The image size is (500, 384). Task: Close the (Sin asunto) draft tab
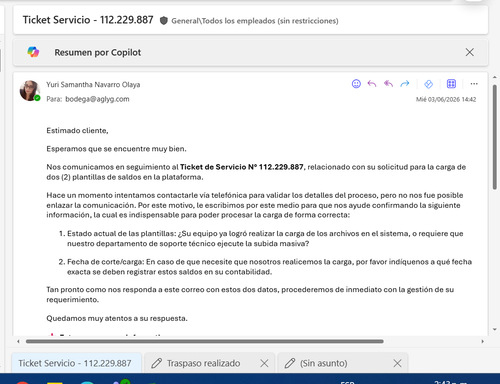pyautogui.click(x=397, y=363)
